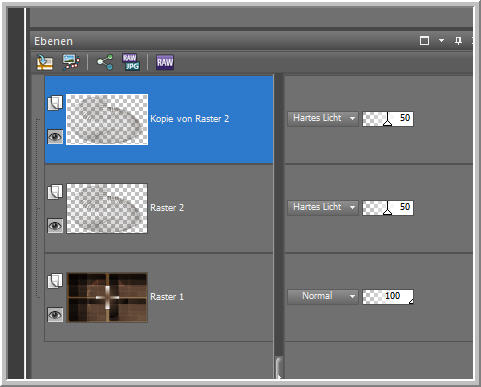This screenshot has height=387, width=481.
Task: Select the Raster 2 layer name
Action: tap(167, 208)
